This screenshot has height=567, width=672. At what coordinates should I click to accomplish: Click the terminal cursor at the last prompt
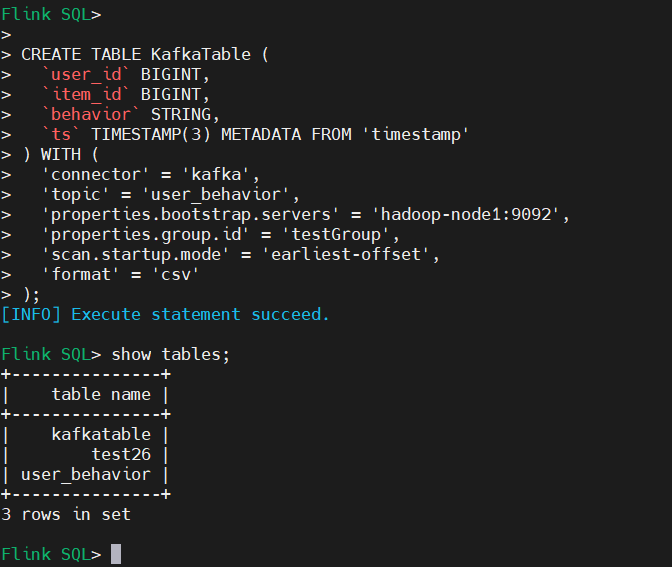point(116,554)
